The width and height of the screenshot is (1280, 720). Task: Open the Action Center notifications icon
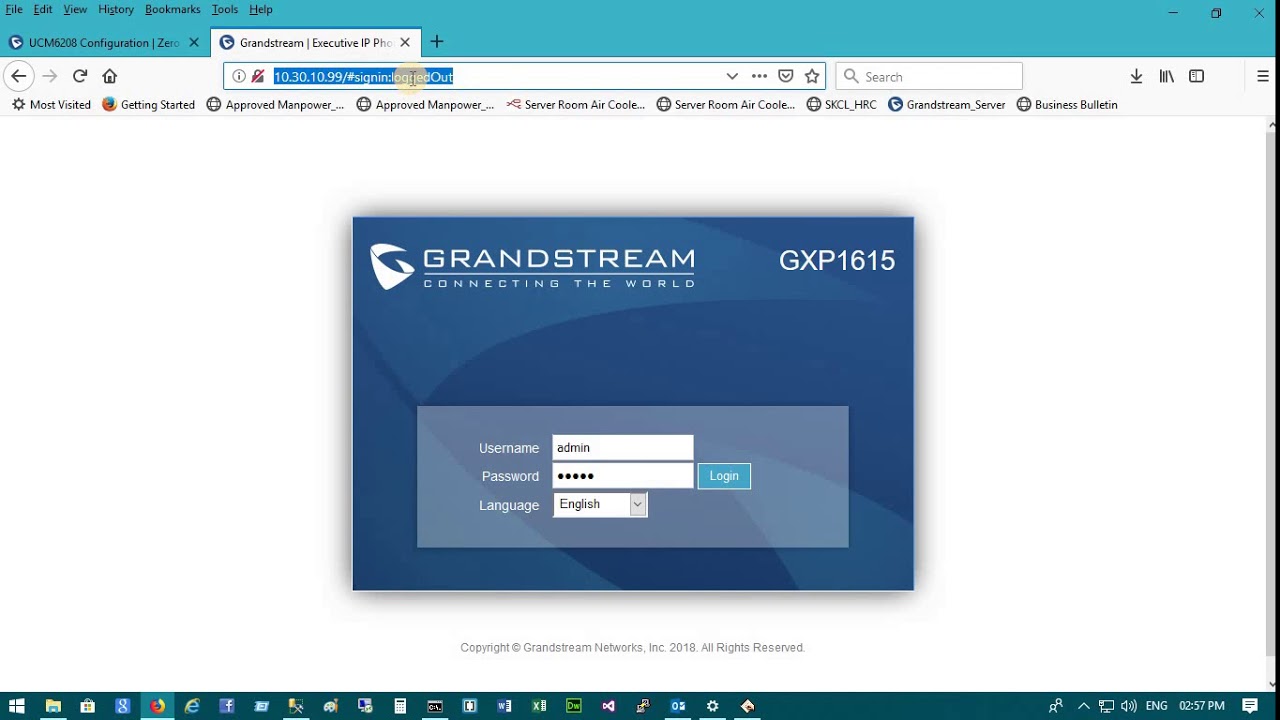pyautogui.click(x=1250, y=706)
